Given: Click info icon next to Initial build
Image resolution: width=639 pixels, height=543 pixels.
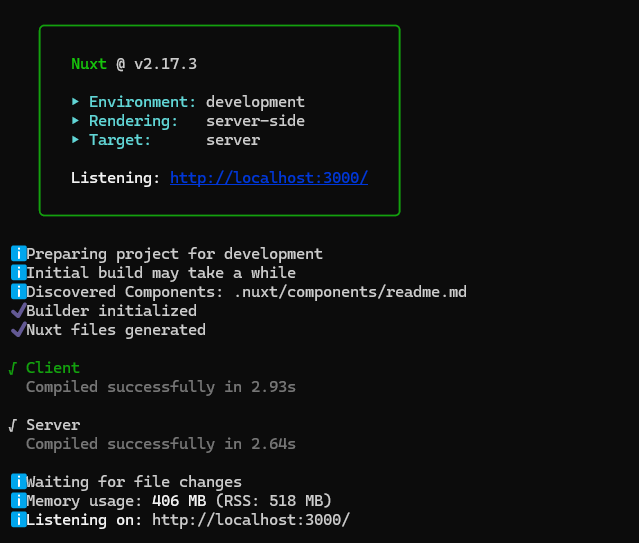Looking at the screenshot, I should click(x=17, y=273).
